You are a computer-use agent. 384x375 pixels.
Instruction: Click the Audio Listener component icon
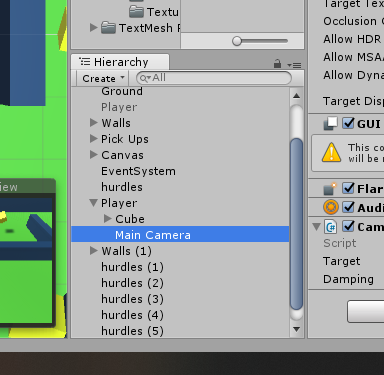coord(331,207)
